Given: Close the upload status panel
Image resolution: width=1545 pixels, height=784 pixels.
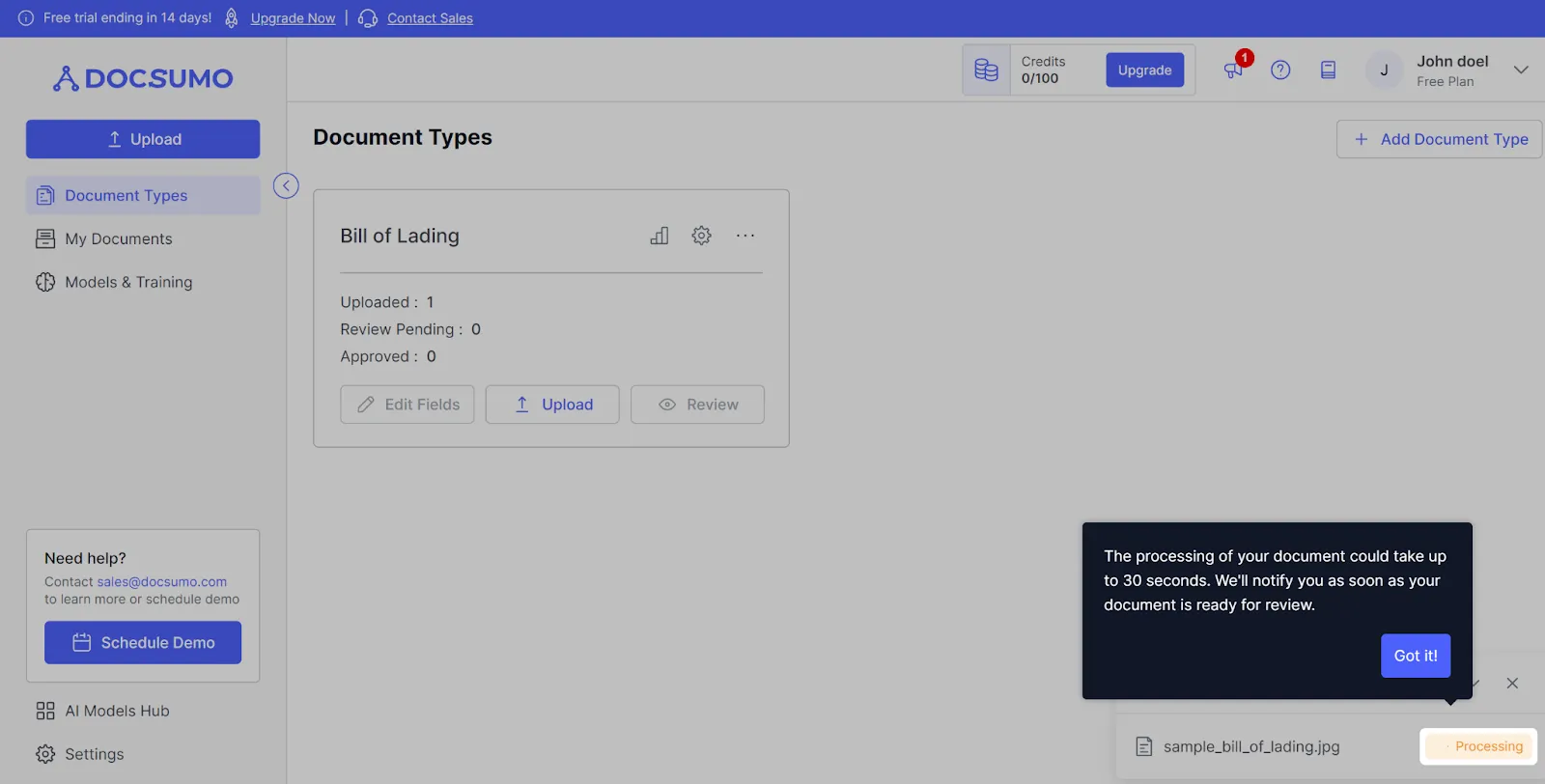Looking at the screenshot, I should pos(1512,684).
